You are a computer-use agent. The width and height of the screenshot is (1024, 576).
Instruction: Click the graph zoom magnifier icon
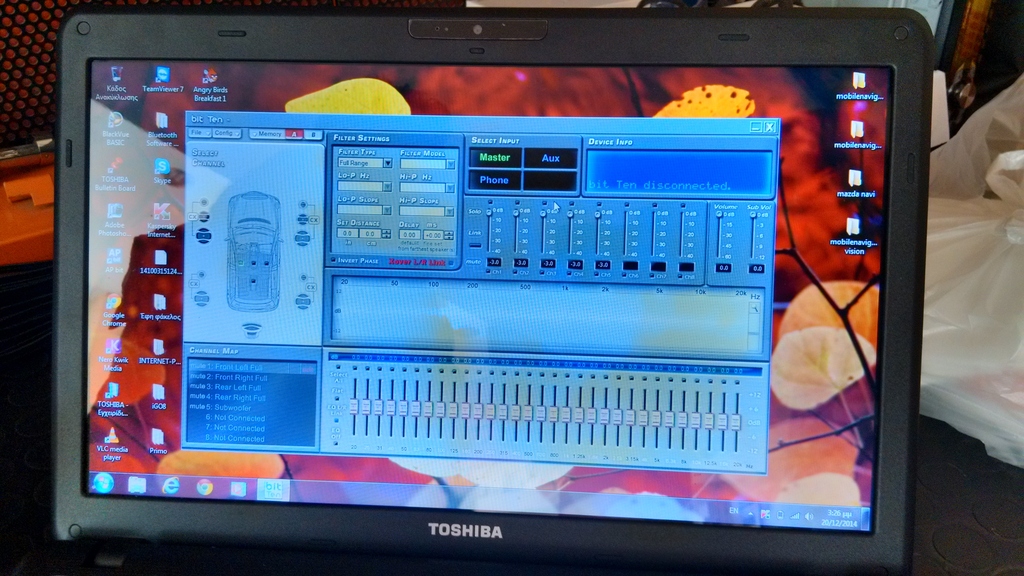pos(754,309)
